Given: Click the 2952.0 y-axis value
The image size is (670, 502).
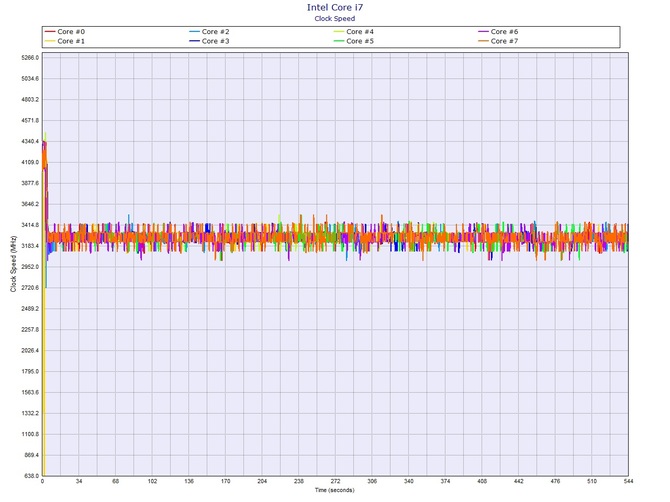Looking at the screenshot, I should click(30, 267).
